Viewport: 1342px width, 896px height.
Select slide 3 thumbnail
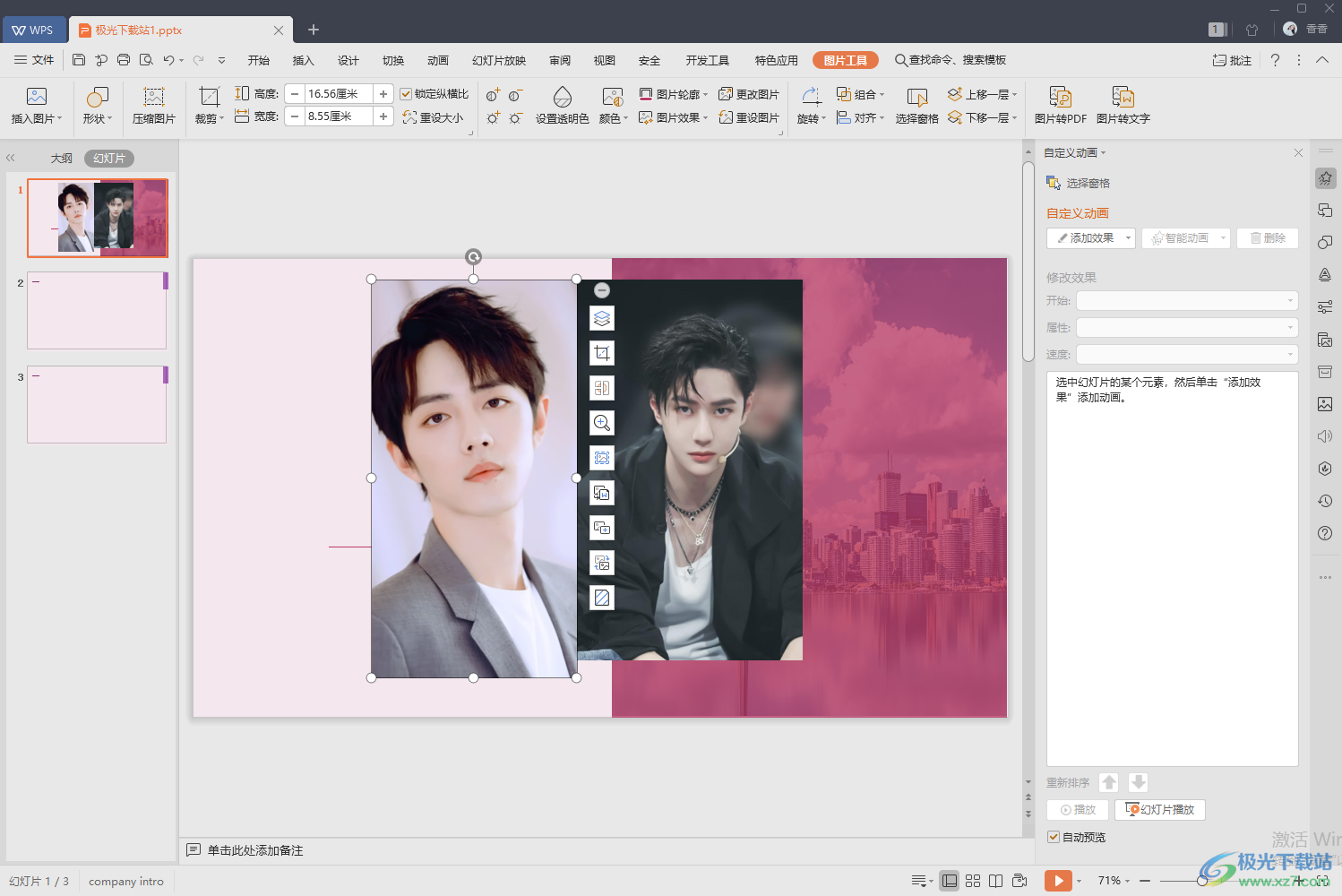[x=97, y=404]
